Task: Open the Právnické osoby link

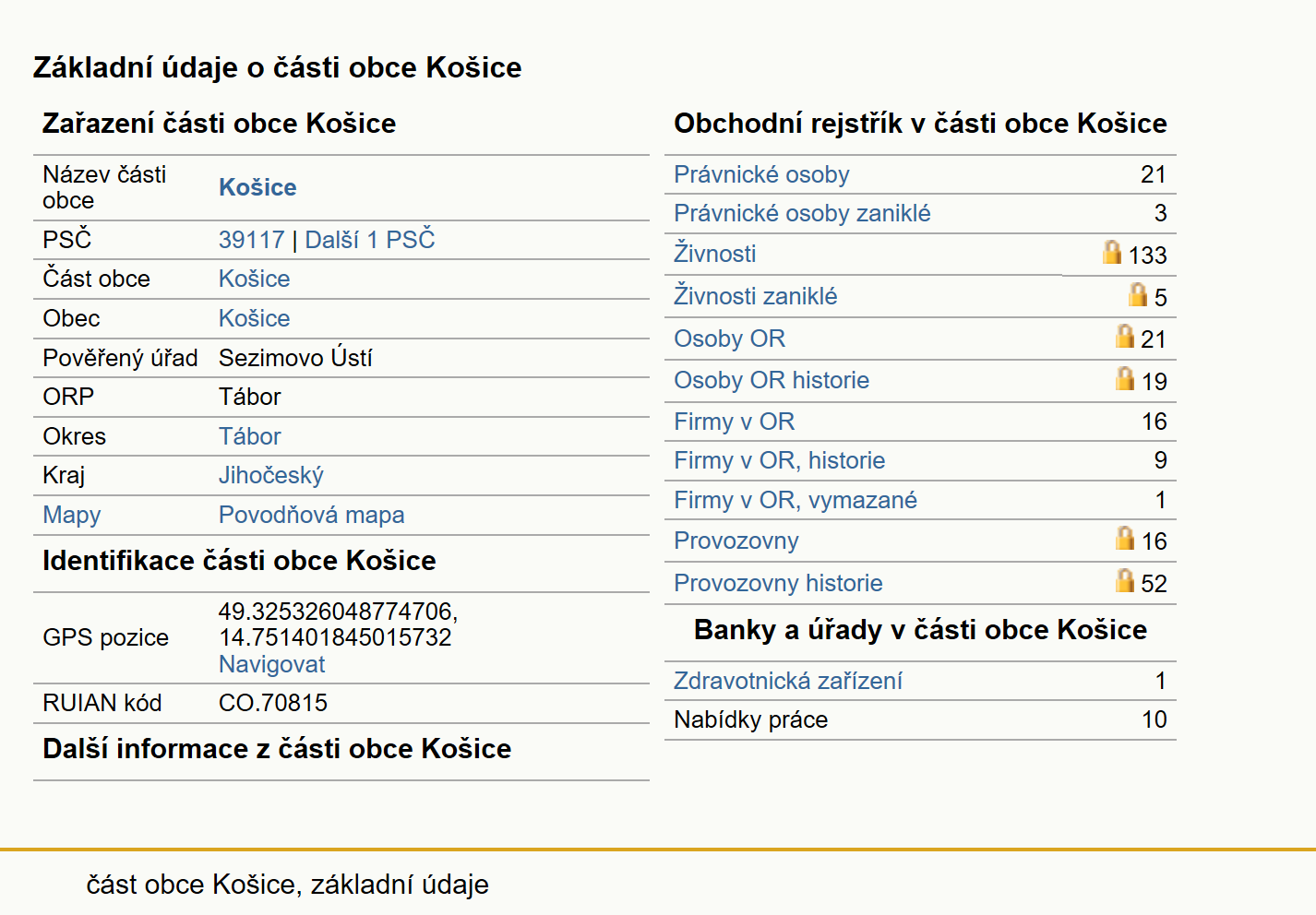Action: [x=761, y=174]
